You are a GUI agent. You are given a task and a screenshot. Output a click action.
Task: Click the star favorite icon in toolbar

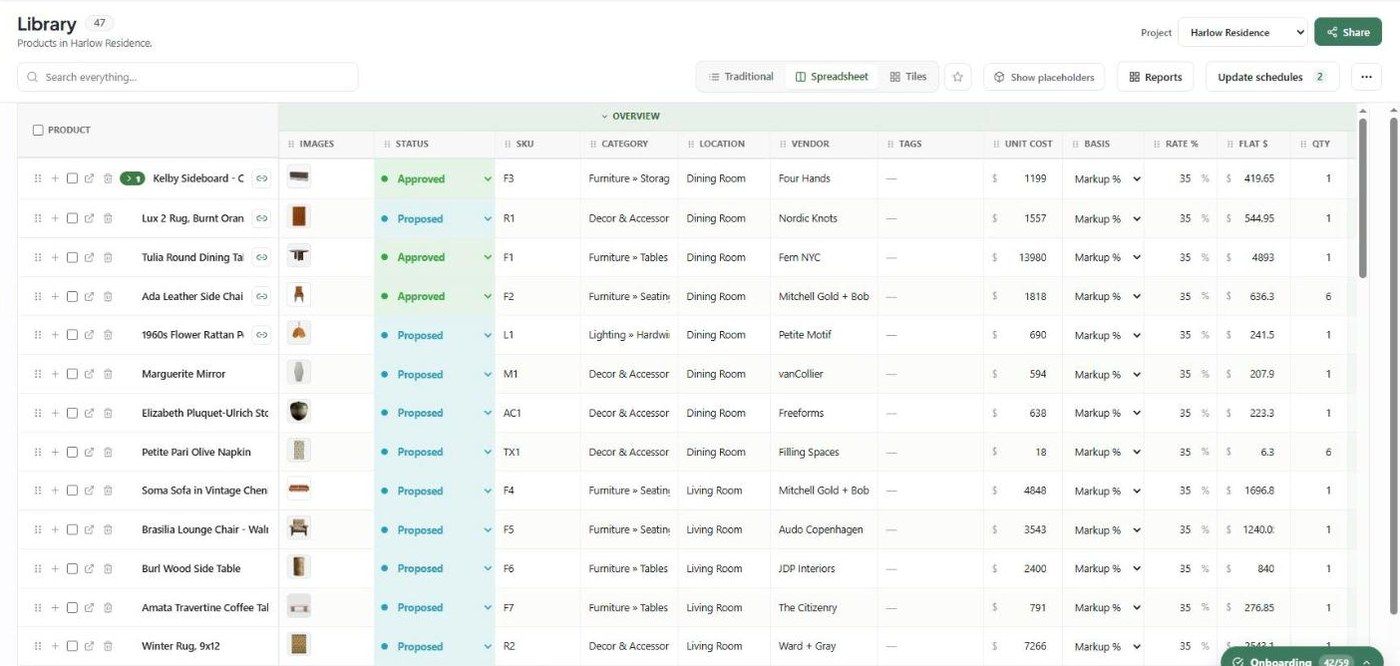click(x=958, y=77)
